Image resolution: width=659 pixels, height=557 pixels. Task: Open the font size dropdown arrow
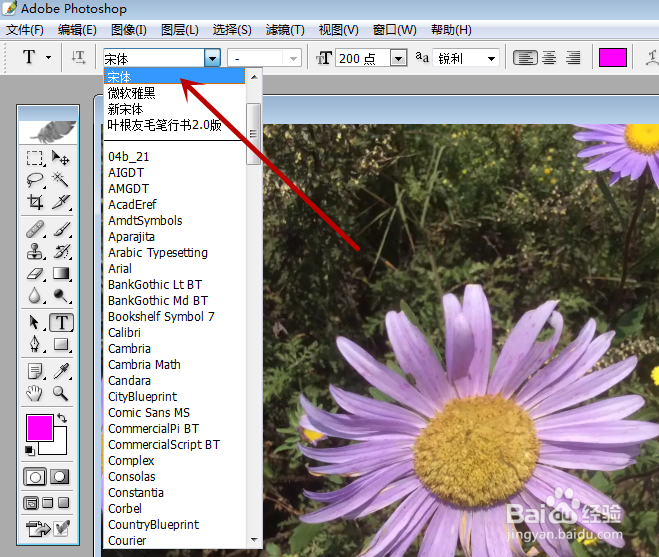(x=398, y=58)
